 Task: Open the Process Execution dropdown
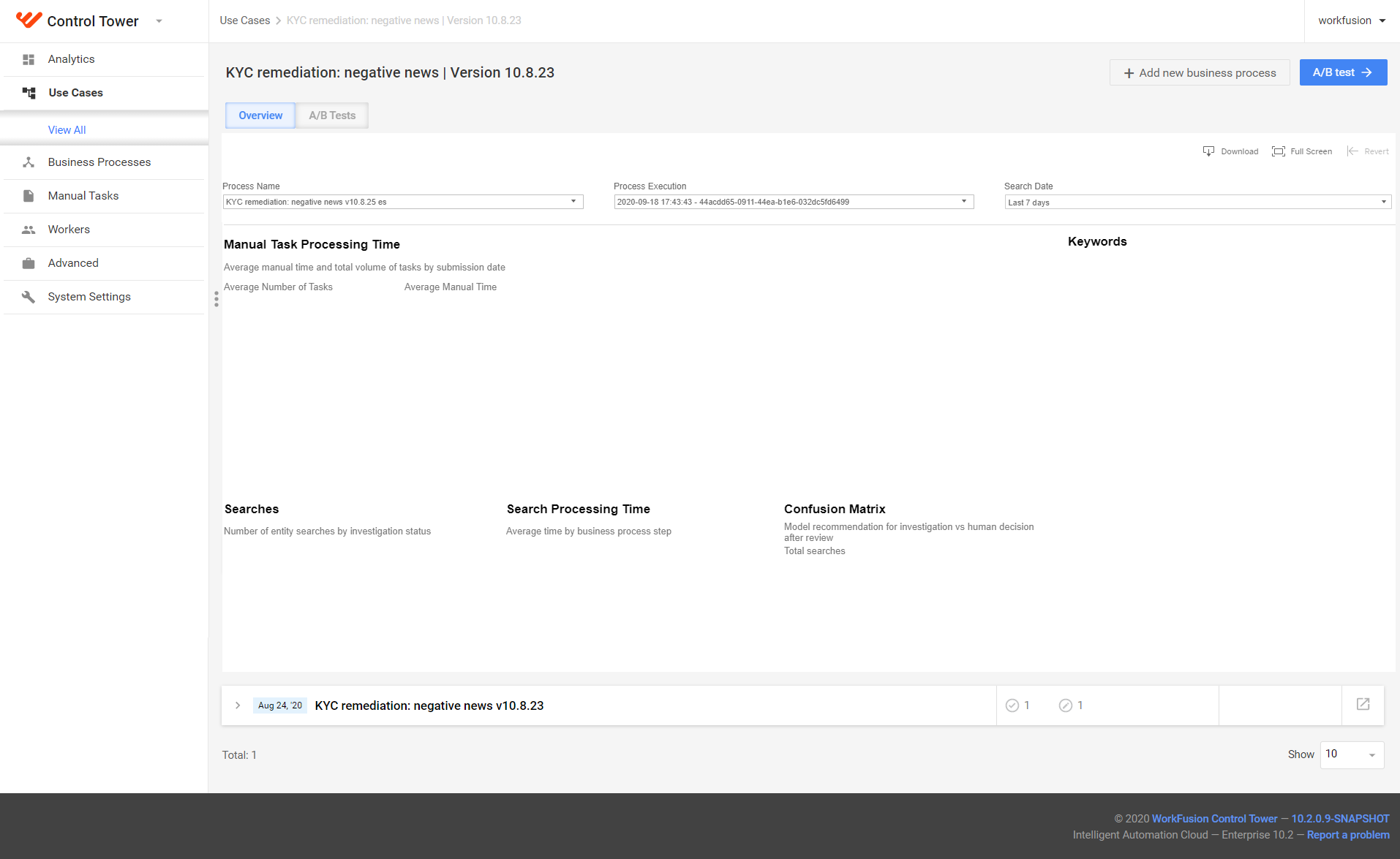794,202
